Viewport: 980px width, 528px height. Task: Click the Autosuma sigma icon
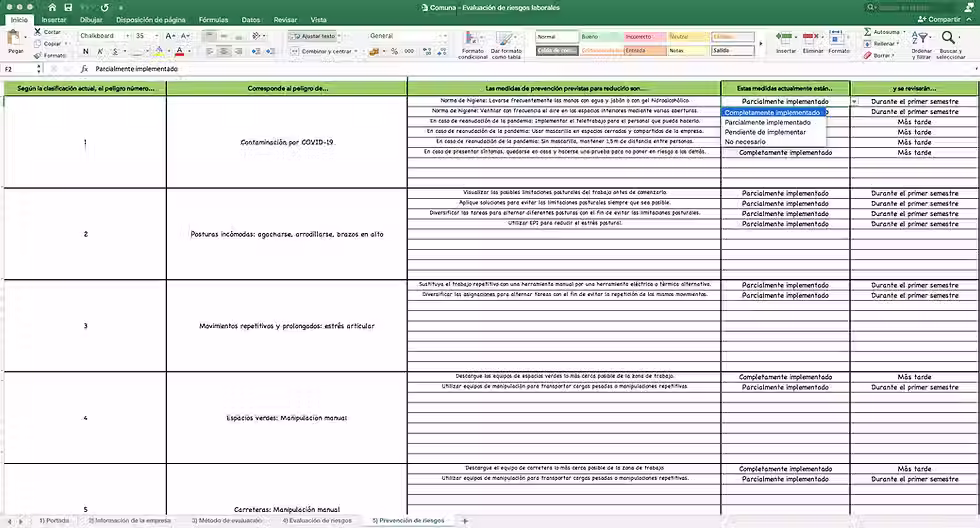pos(868,31)
